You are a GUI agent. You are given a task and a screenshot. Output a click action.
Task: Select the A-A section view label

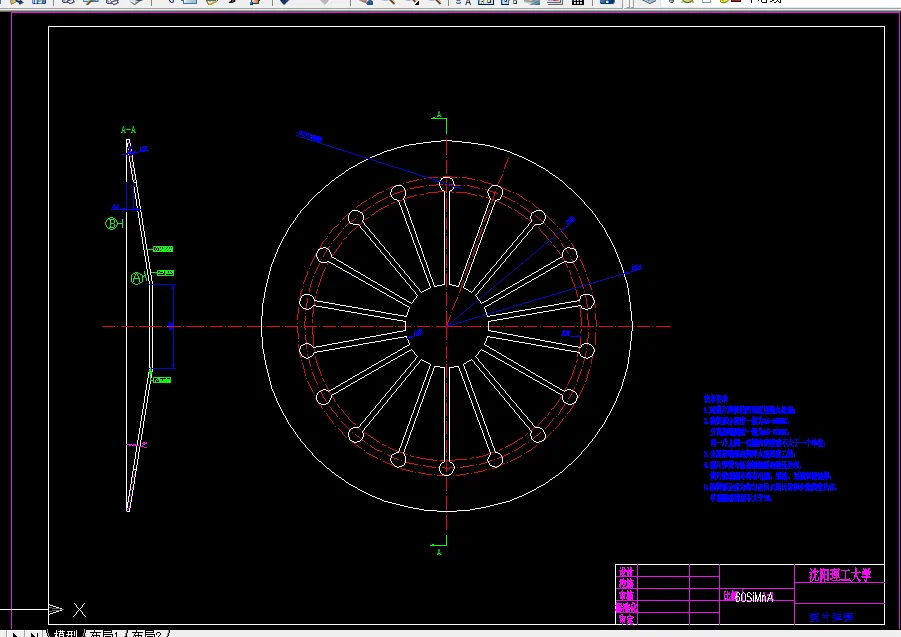point(128,130)
